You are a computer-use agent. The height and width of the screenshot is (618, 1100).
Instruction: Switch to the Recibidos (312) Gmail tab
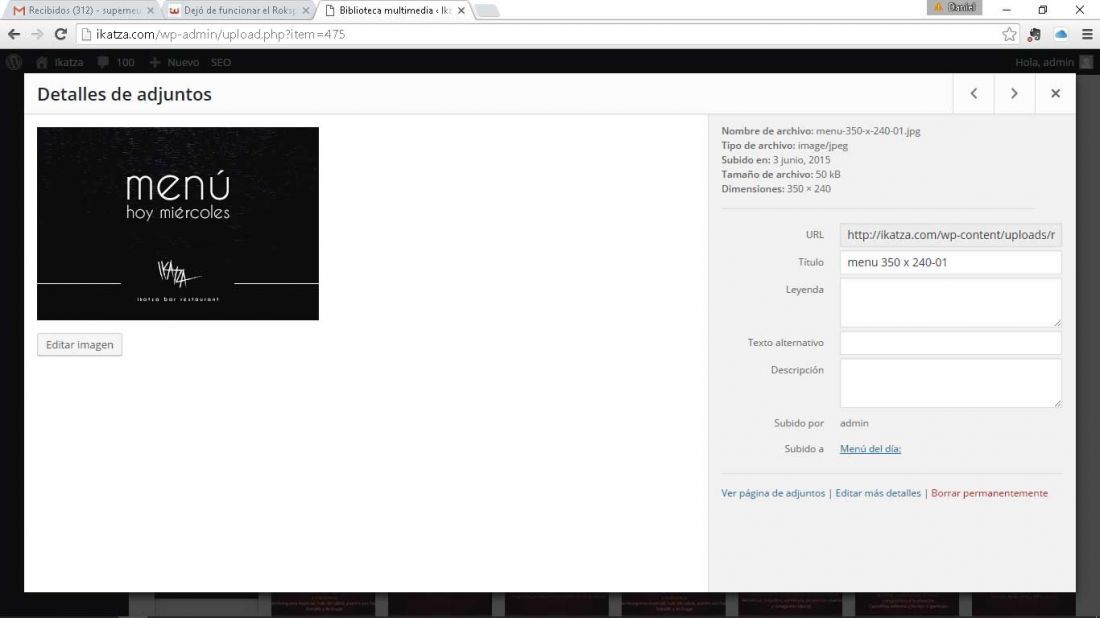click(84, 11)
